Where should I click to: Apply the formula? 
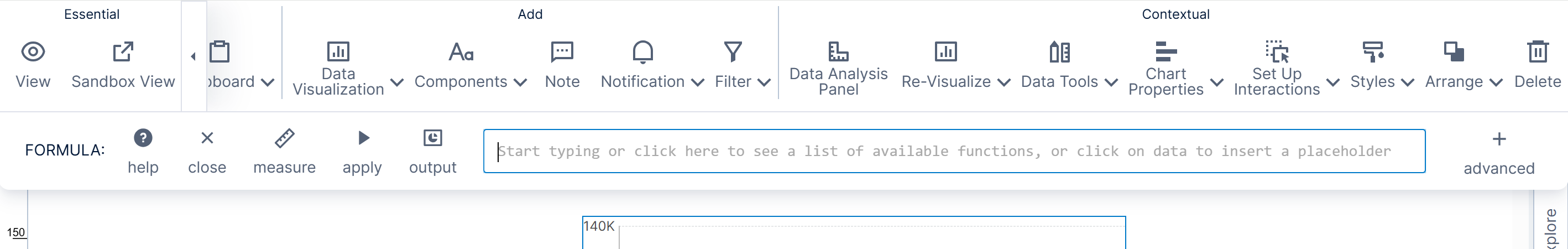point(363,139)
